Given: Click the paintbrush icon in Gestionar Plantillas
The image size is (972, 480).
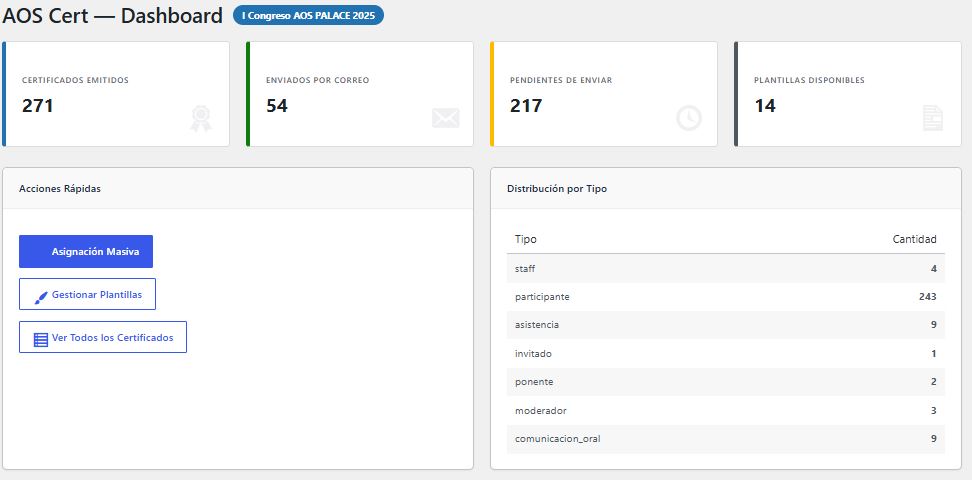Looking at the screenshot, I should click(41, 298).
